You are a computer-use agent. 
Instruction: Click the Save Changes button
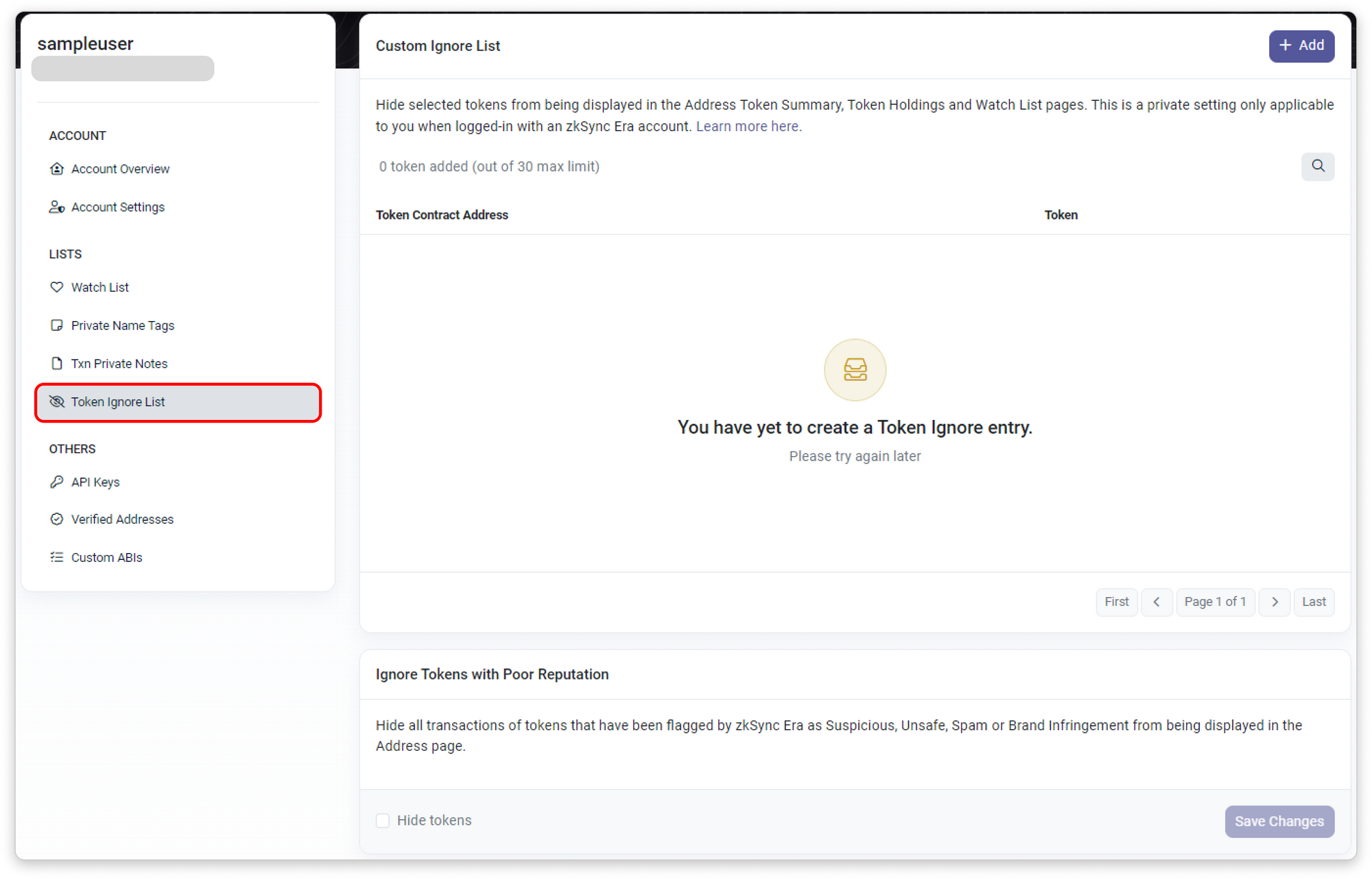pyautogui.click(x=1279, y=821)
